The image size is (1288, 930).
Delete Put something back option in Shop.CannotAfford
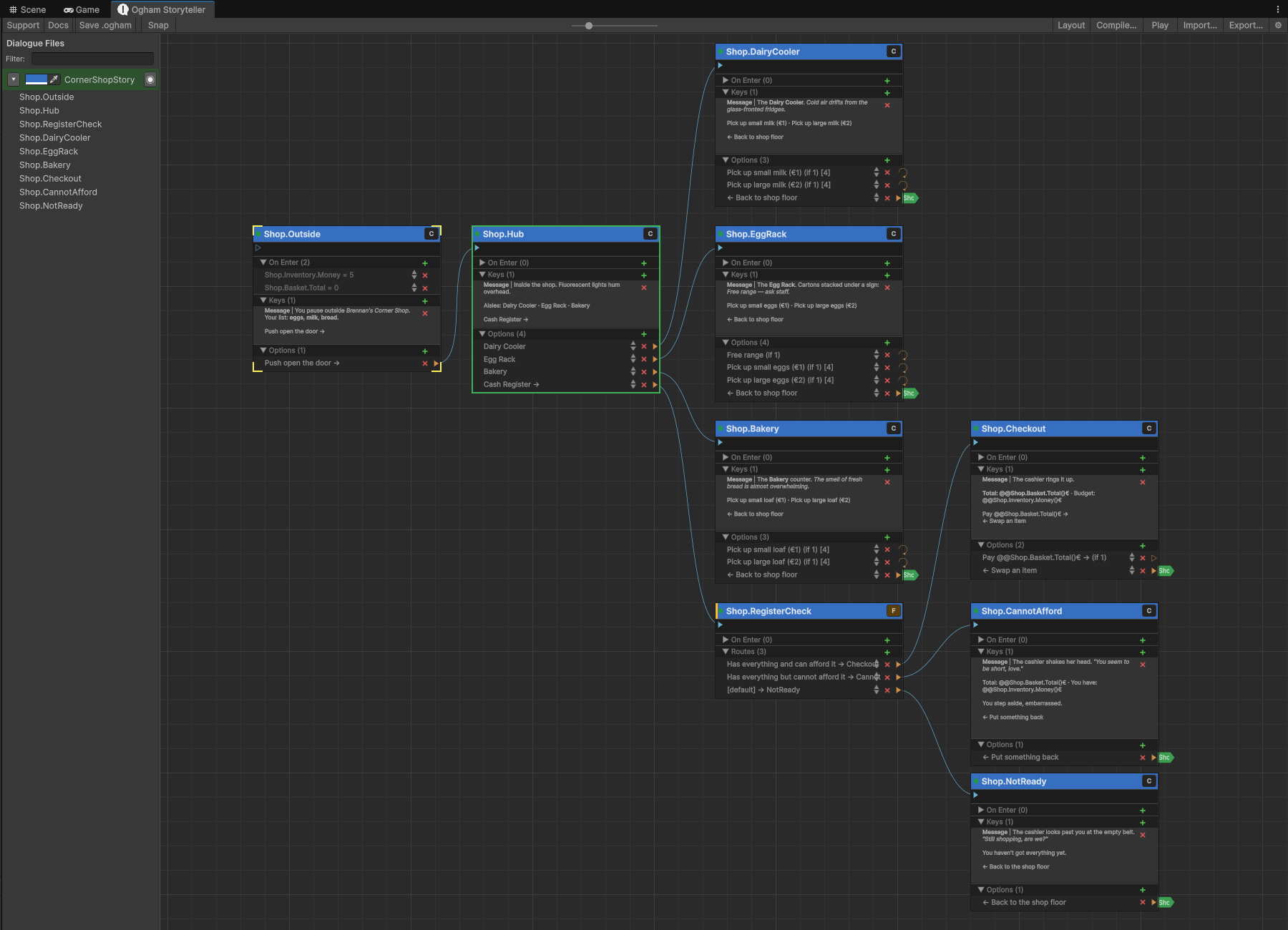[x=1143, y=758]
